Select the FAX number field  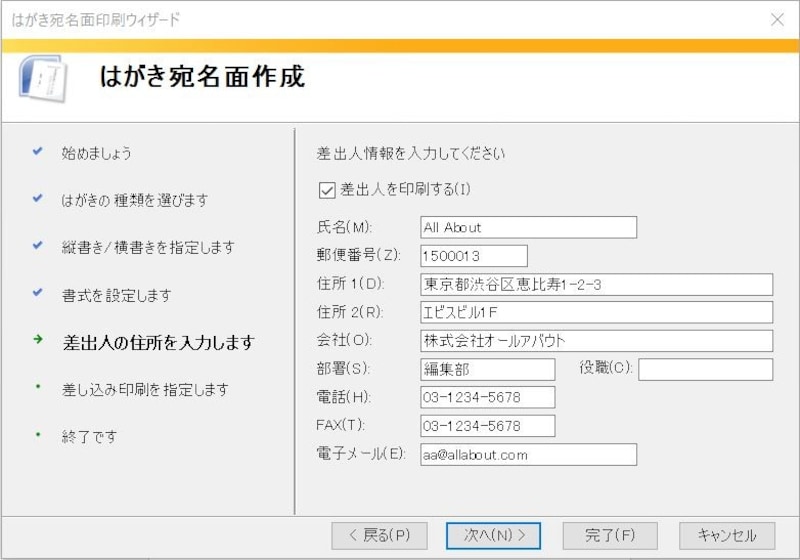487,426
